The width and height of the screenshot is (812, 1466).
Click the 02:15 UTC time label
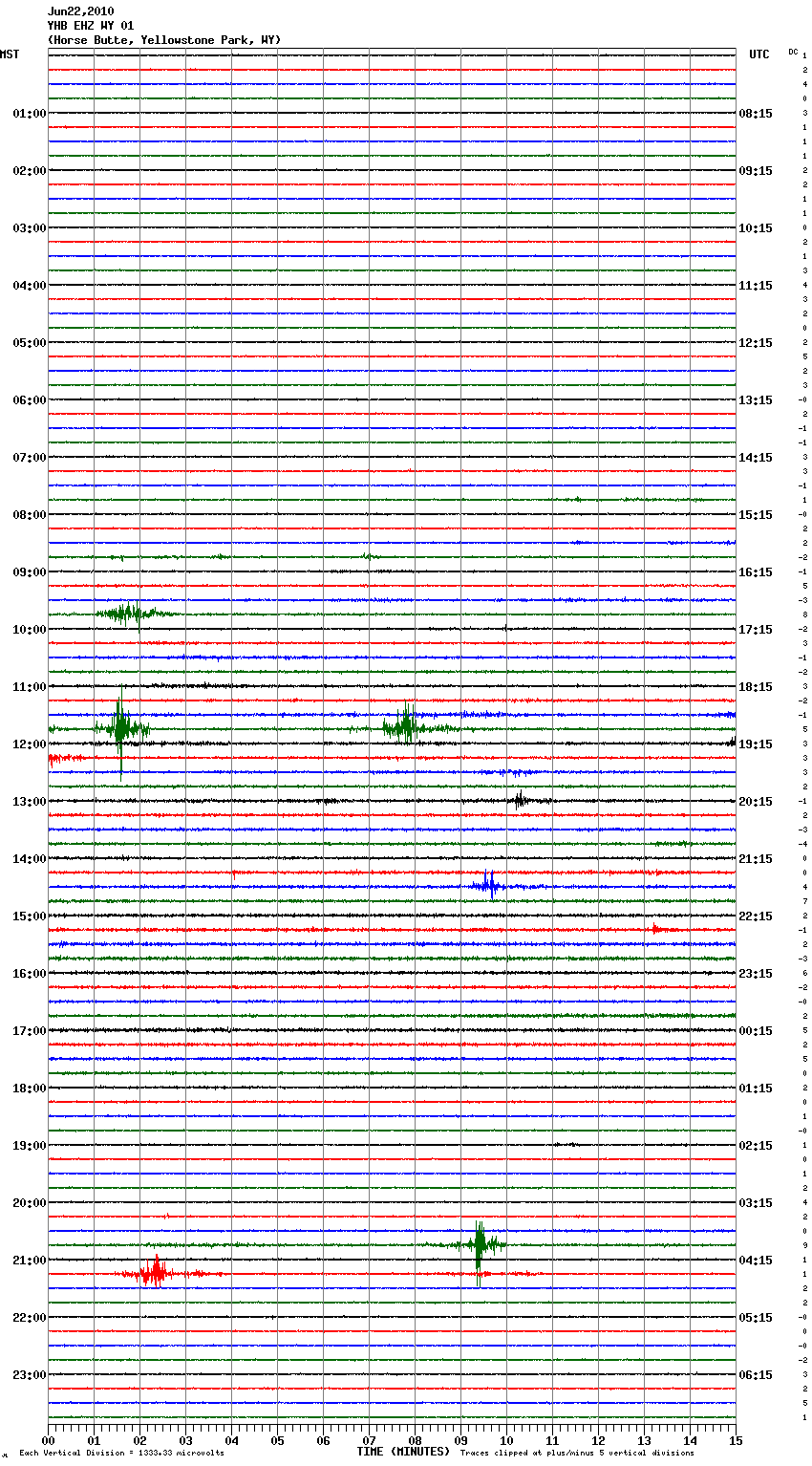point(756,1146)
